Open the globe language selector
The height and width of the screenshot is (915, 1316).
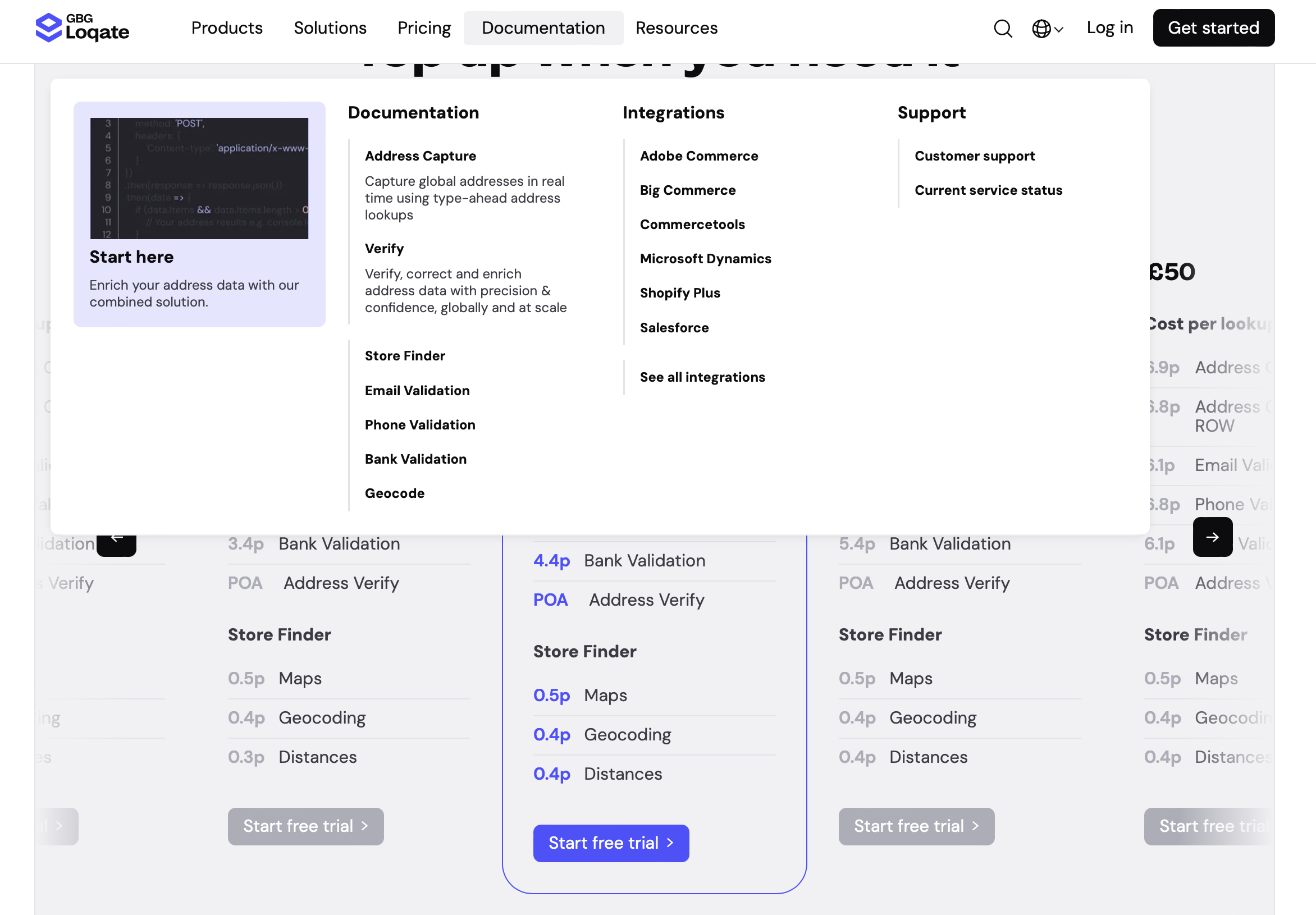(x=1047, y=28)
